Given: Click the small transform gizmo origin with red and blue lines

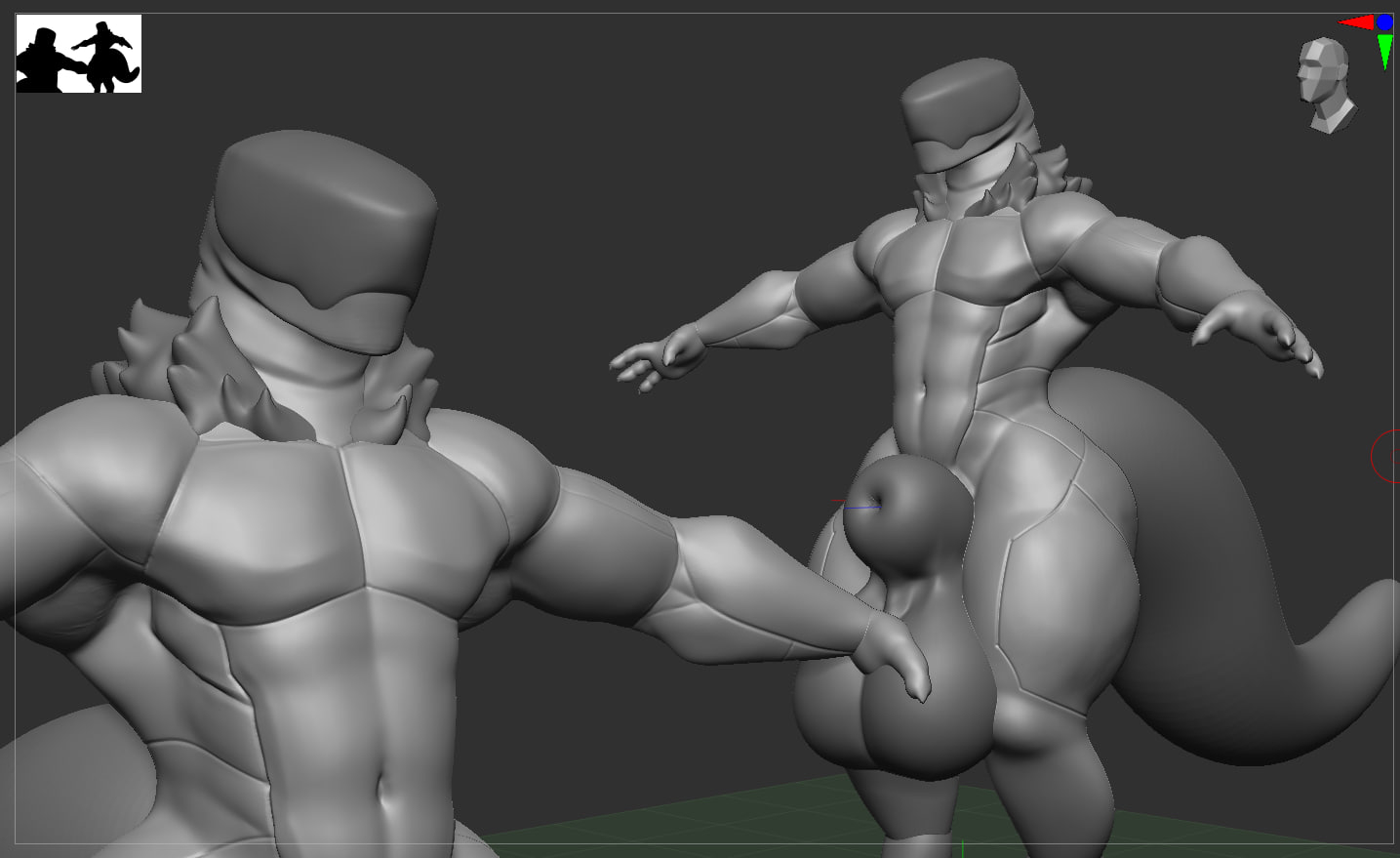Looking at the screenshot, I should click(x=847, y=506).
